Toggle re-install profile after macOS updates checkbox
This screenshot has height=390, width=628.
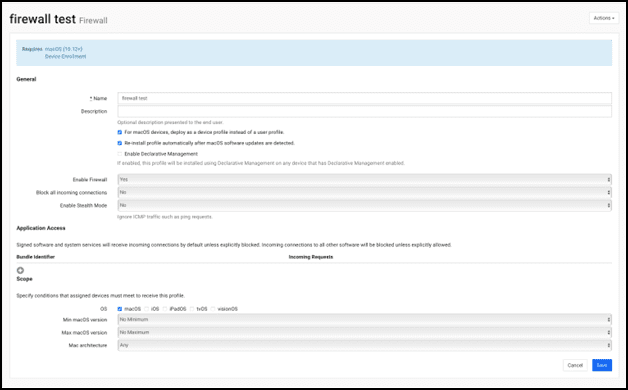coord(120,143)
